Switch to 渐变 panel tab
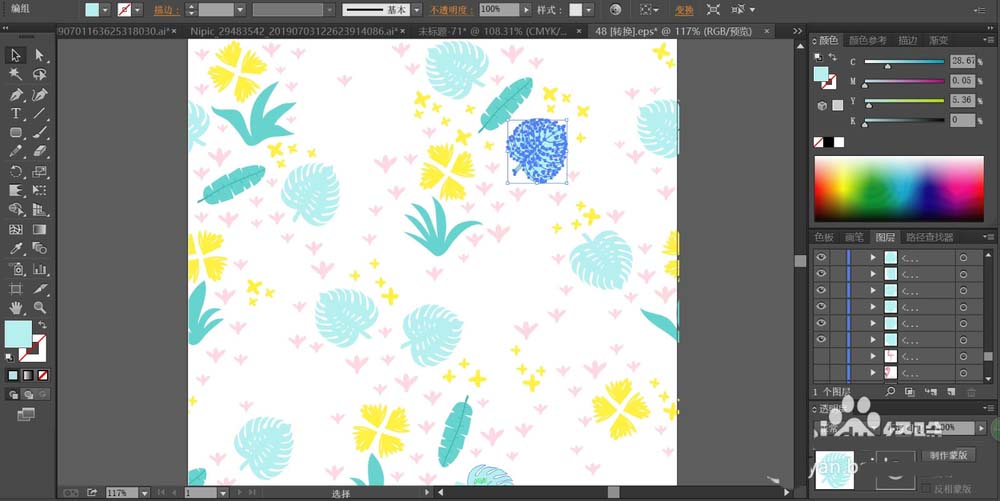This screenshot has height=501, width=1000. (938, 40)
